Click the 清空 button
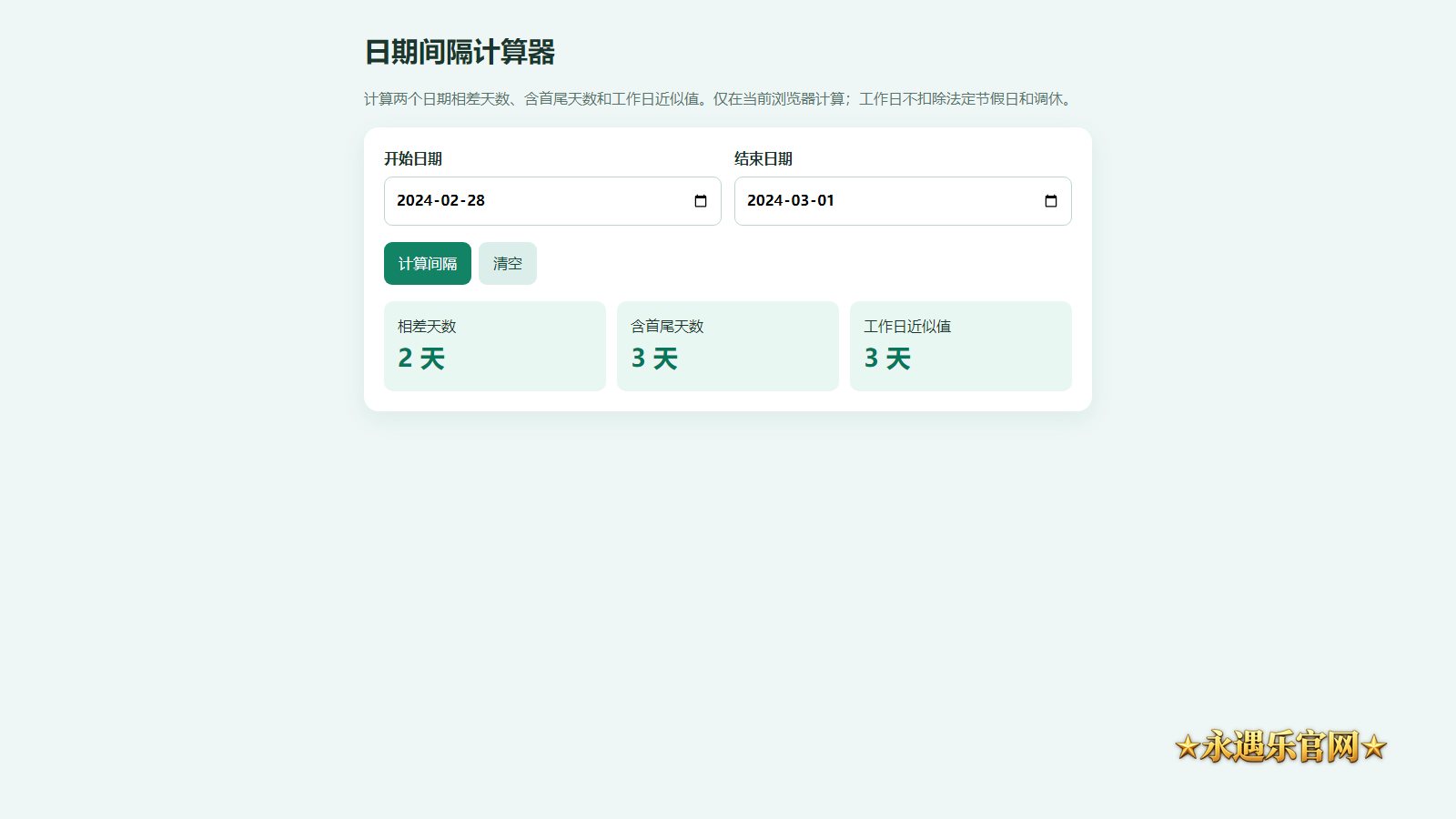The image size is (1456, 819). tap(508, 264)
